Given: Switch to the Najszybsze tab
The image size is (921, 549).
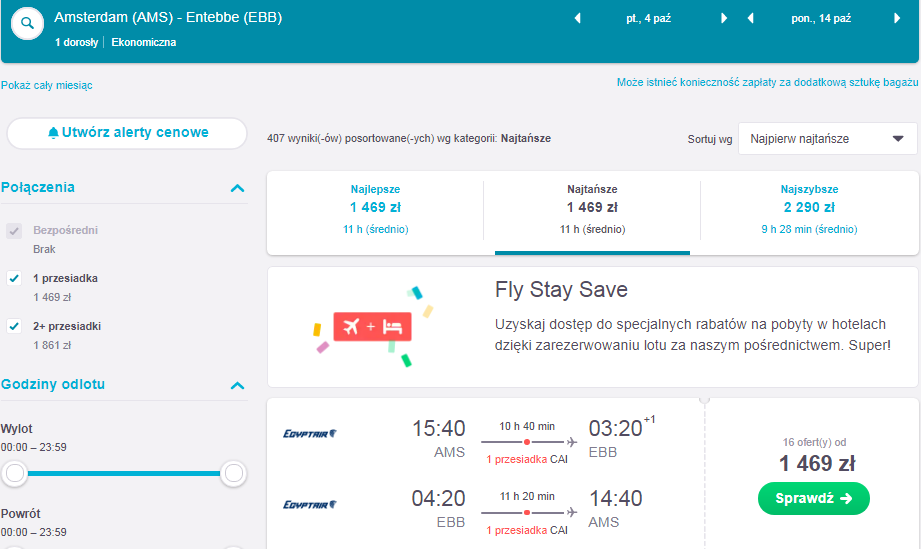Looking at the screenshot, I should [809, 209].
